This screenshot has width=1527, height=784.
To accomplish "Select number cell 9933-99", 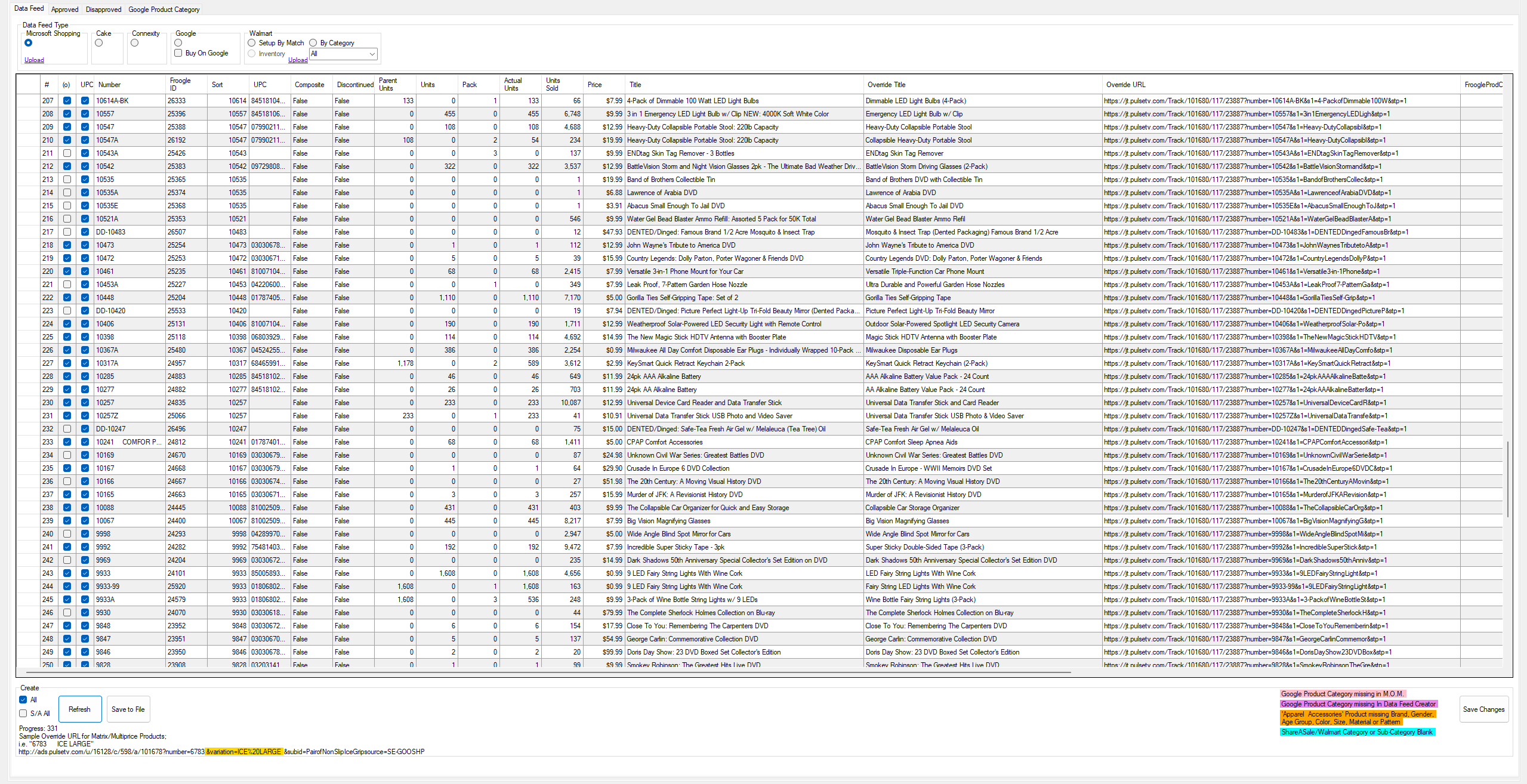I will [x=129, y=587].
